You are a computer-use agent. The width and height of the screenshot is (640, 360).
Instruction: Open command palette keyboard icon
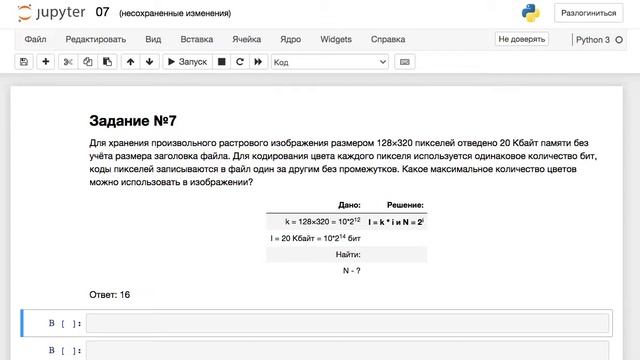[404, 62]
